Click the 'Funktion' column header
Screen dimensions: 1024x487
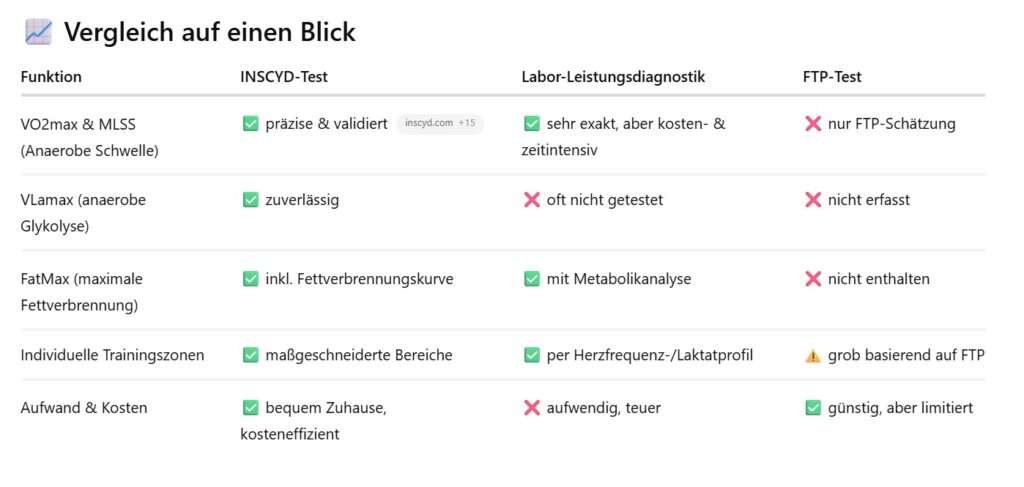[51, 77]
